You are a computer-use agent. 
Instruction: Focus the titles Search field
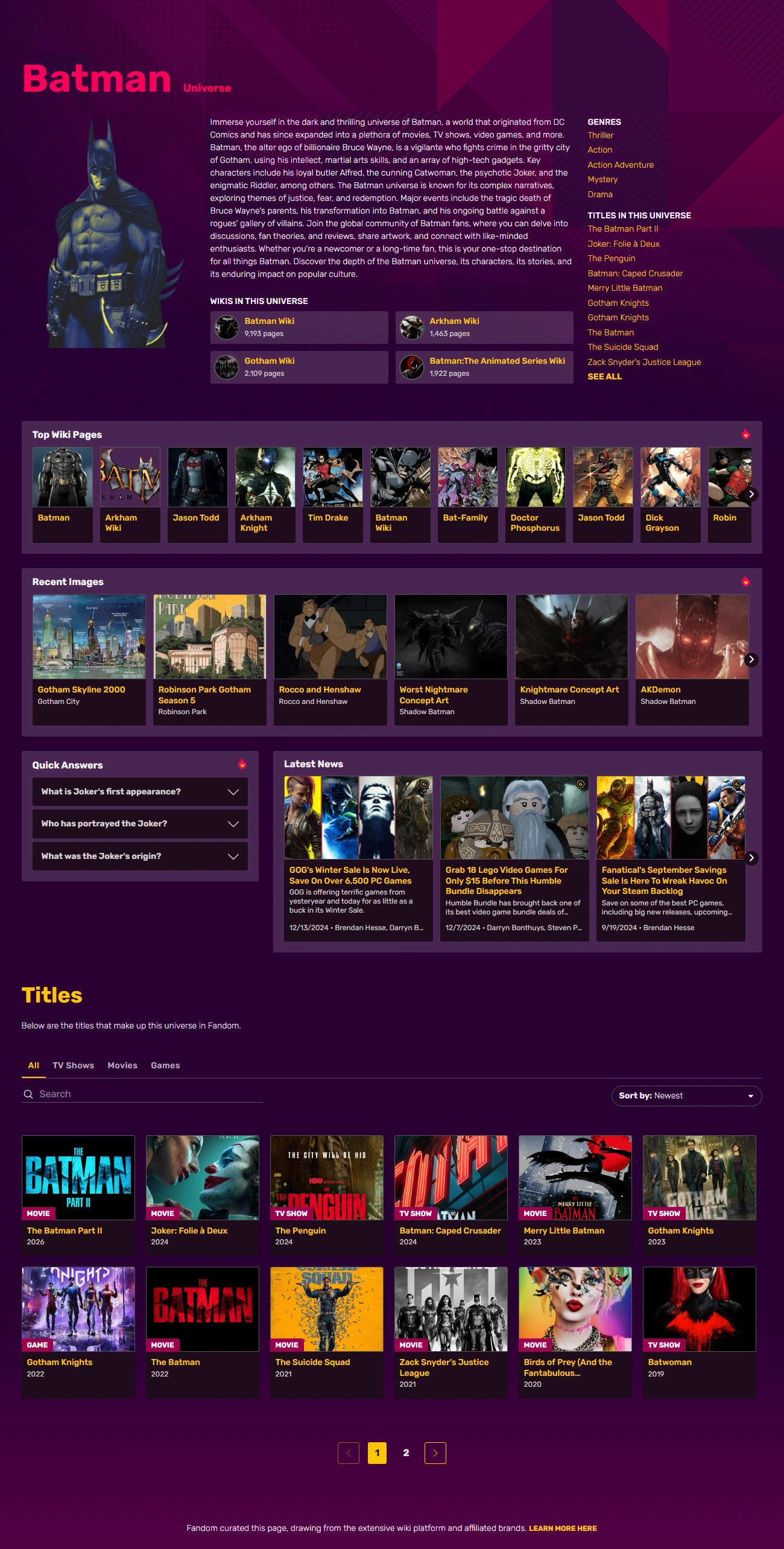pyautogui.click(x=142, y=1094)
